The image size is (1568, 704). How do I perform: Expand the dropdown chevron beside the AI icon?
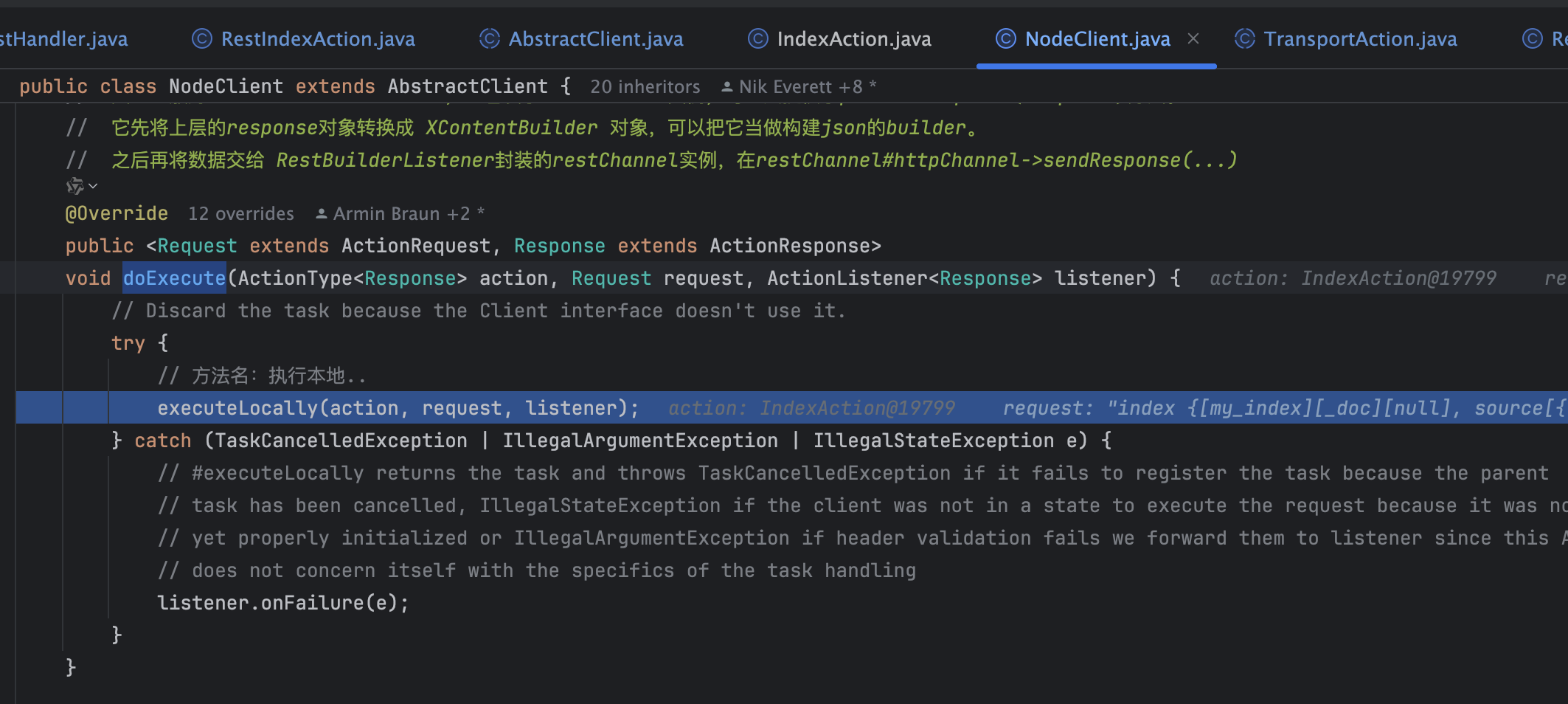[93, 186]
